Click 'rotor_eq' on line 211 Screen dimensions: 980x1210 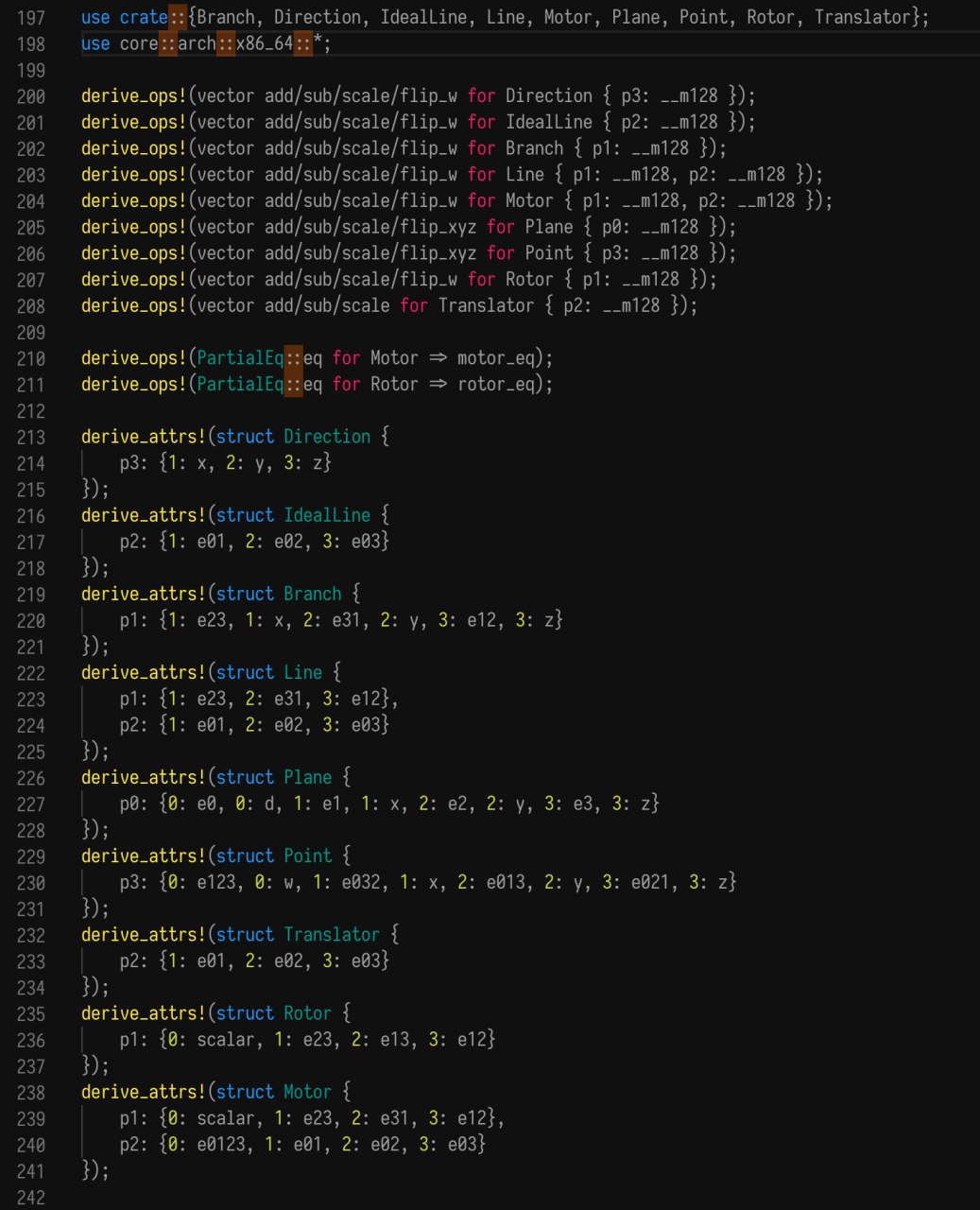pyautogui.click(x=496, y=385)
